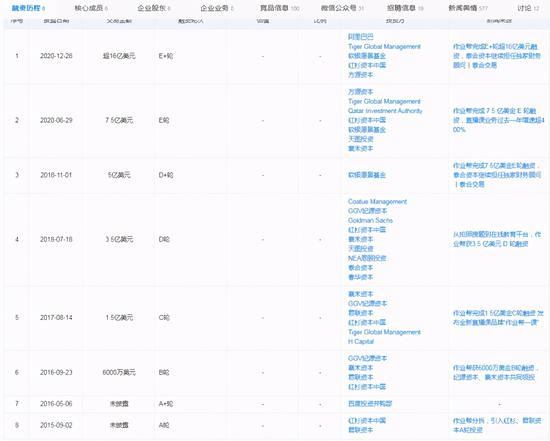Click NEA恩颐投资 in the D轮 row
Image resolution: width=550 pixels, height=441 pixels.
(x=367, y=258)
